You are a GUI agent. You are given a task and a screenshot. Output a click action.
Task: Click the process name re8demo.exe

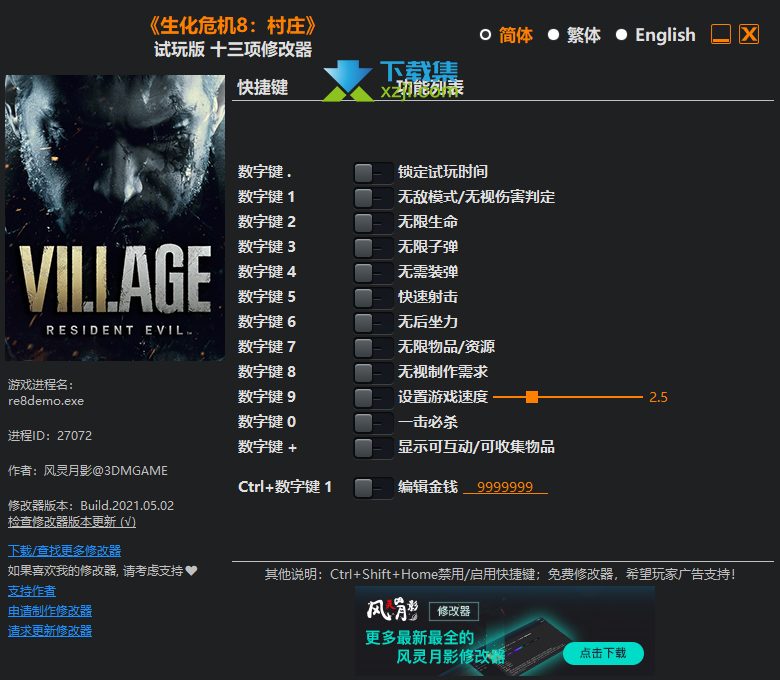(46, 401)
